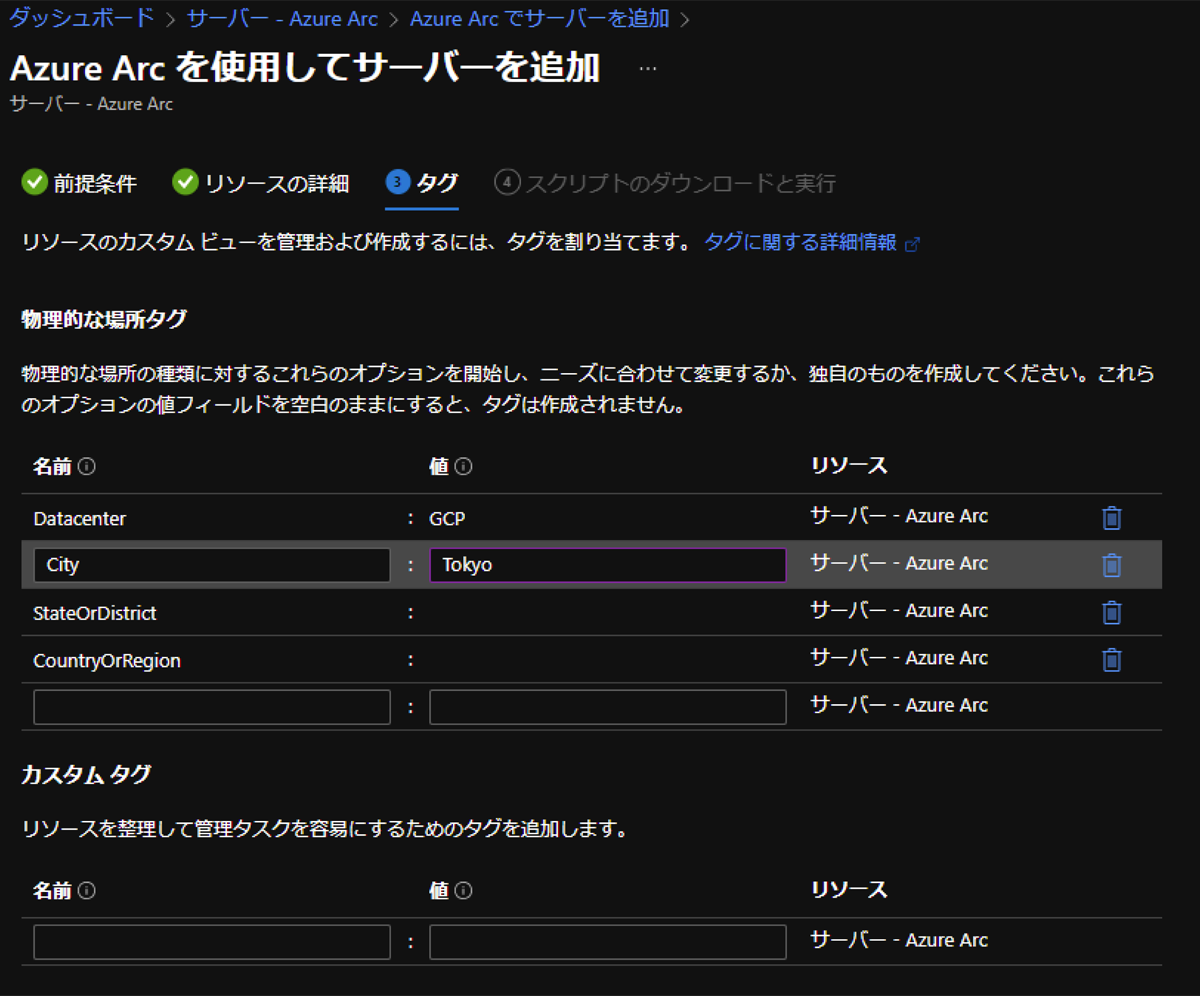This screenshot has height=996, width=1200.
Task: Click the リソース cell in the CountryOrRegion row
Action: (899, 657)
